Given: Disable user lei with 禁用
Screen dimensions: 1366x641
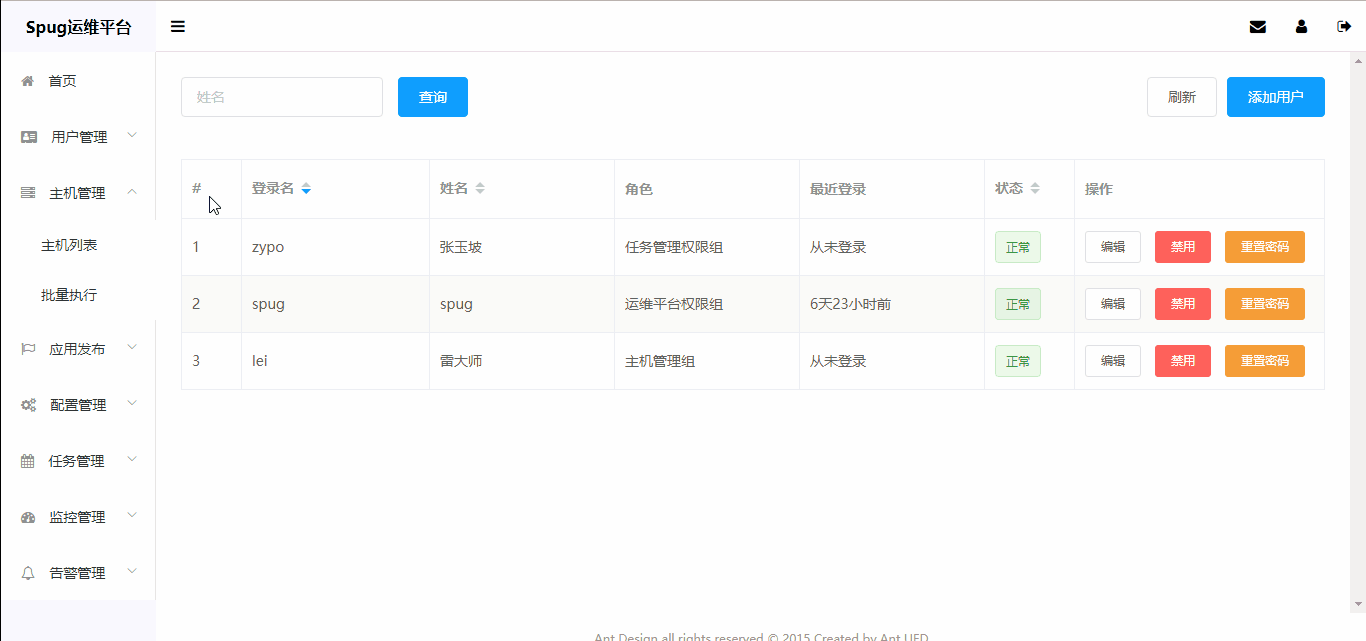Looking at the screenshot, I should click(1183, 361).
